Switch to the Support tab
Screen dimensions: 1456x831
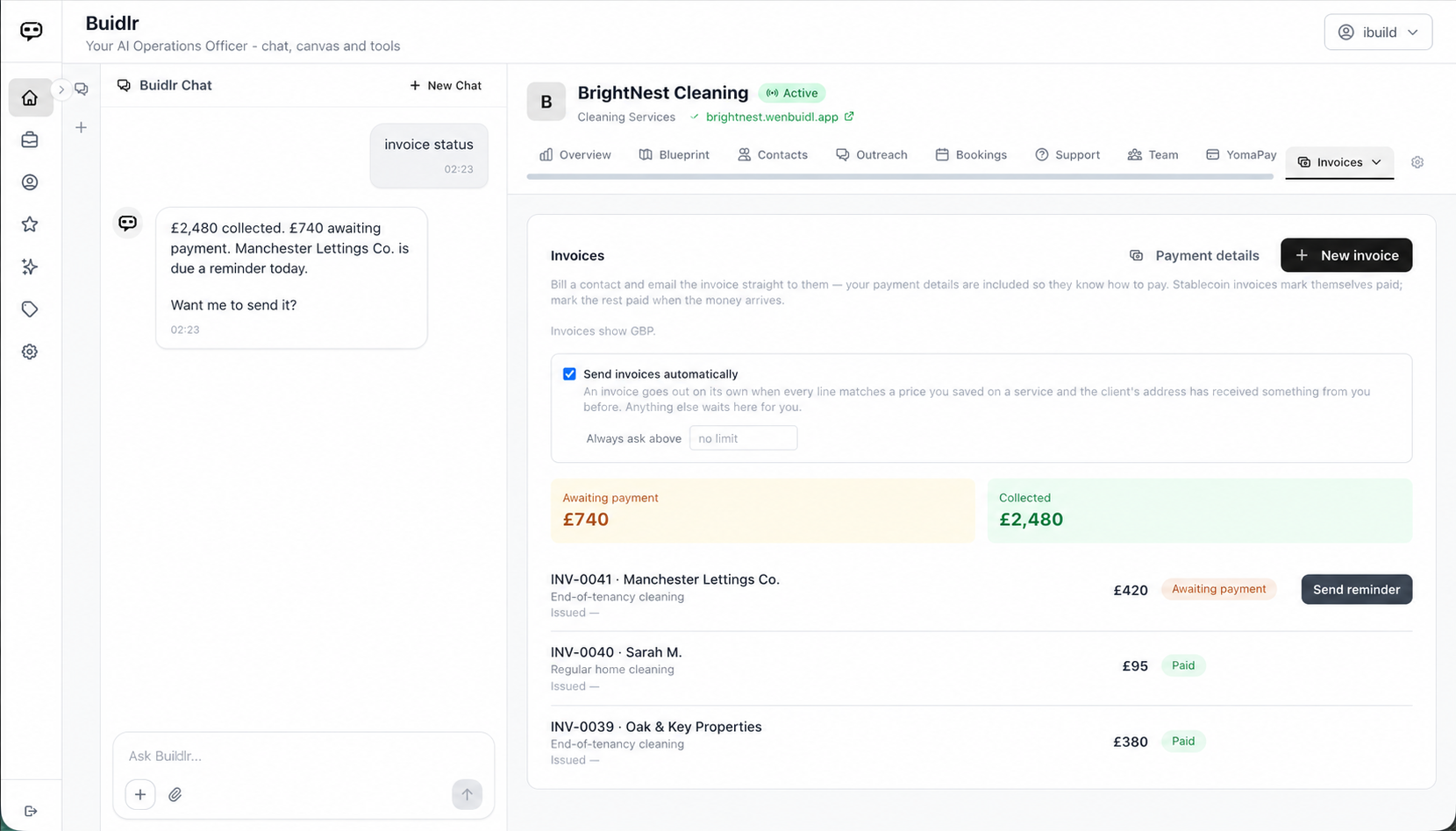tap(1067, 155)
